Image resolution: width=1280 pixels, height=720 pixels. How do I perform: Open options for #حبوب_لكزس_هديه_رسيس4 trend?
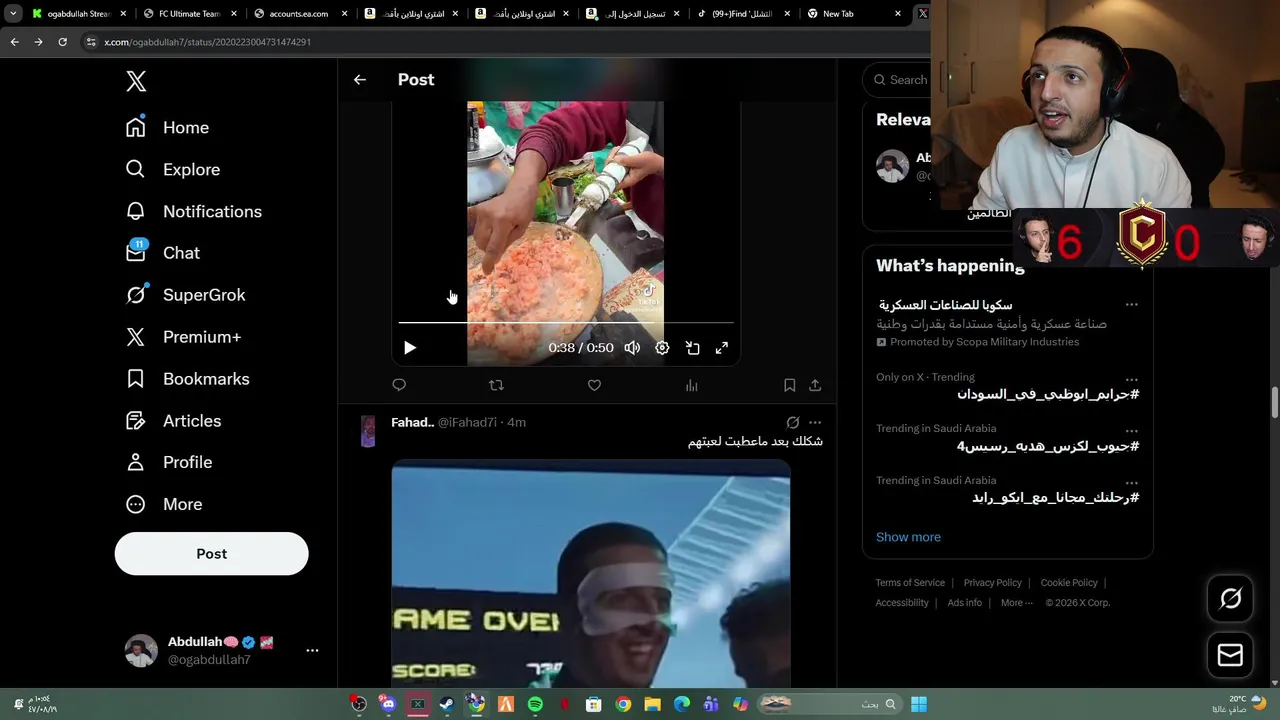[x=1131, y=431]
